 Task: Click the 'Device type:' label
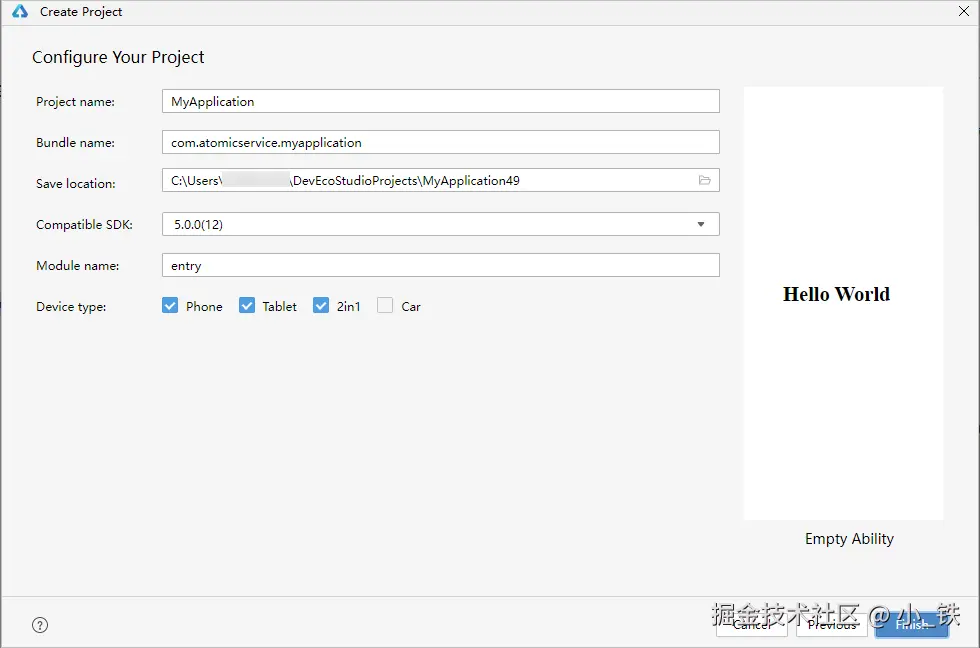tap(71, 307)
